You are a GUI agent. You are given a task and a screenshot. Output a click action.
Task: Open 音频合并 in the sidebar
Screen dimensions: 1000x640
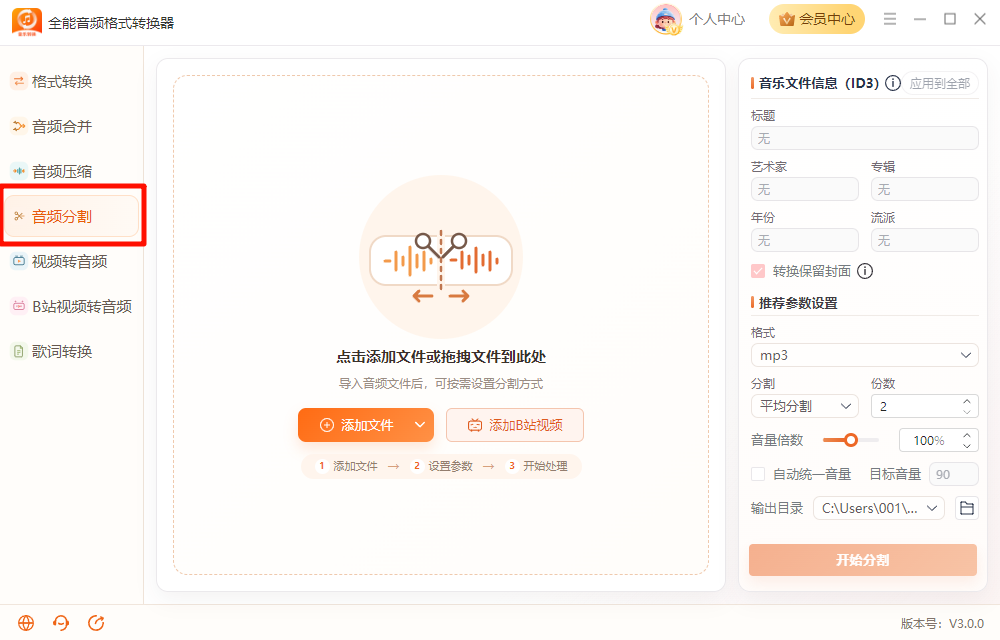tap(61, 127)
